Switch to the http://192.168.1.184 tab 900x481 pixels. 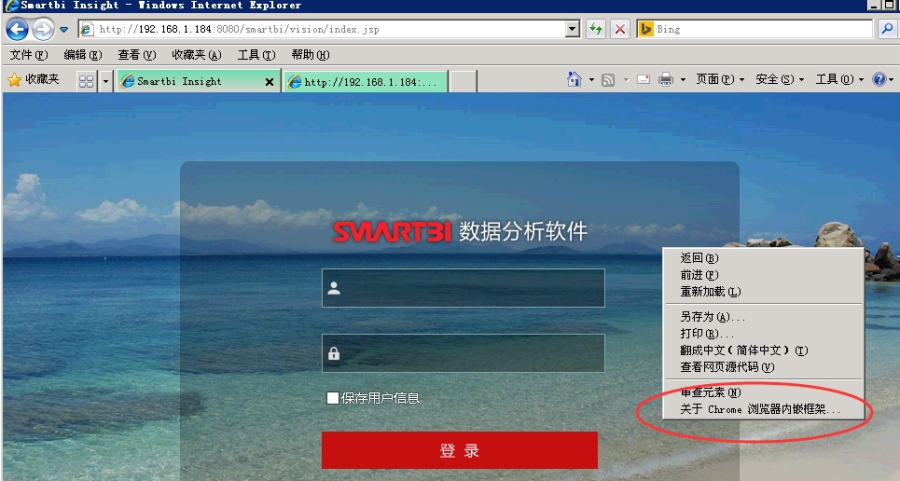pos(366,82)
